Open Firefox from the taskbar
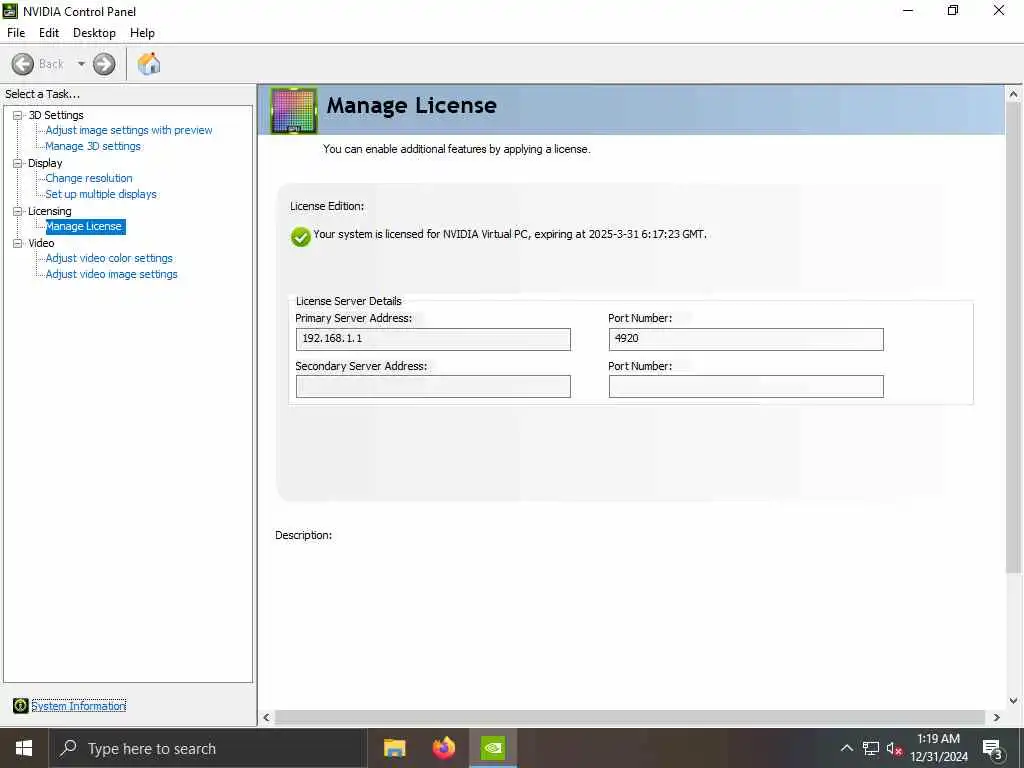The width and height of the screenshot is (1024, 768). [x=444, y=748]
